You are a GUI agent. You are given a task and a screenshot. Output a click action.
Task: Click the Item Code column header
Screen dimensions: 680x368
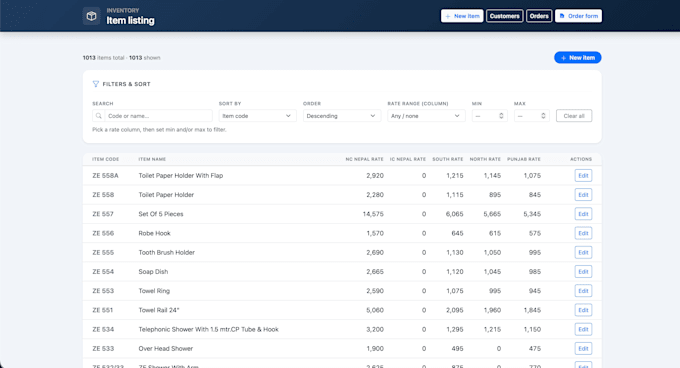(105, 159)
